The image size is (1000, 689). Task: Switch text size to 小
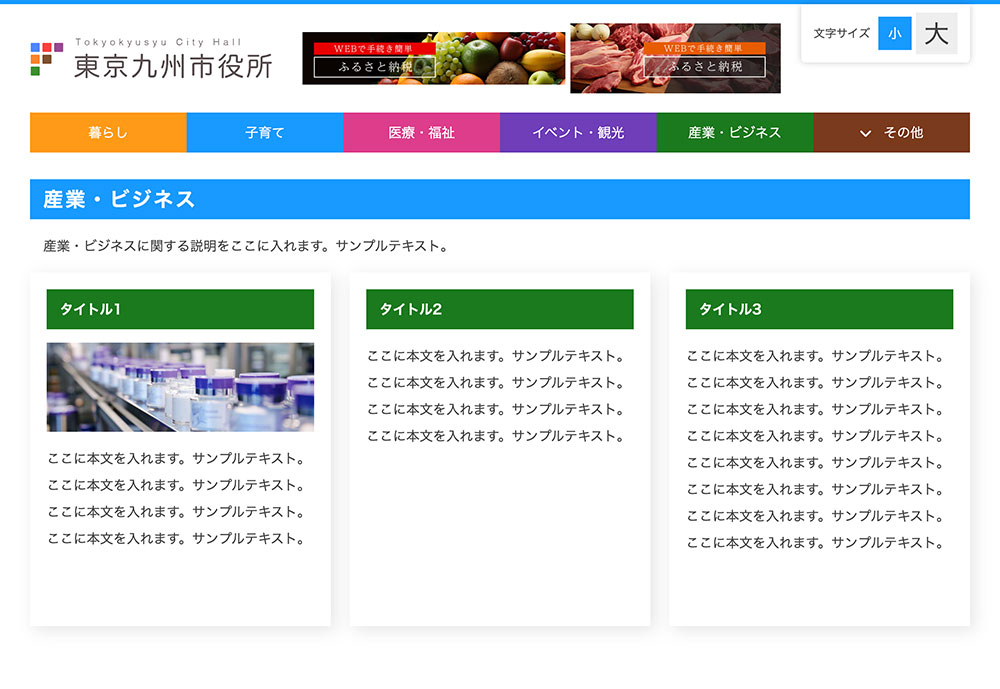(894, 33)
